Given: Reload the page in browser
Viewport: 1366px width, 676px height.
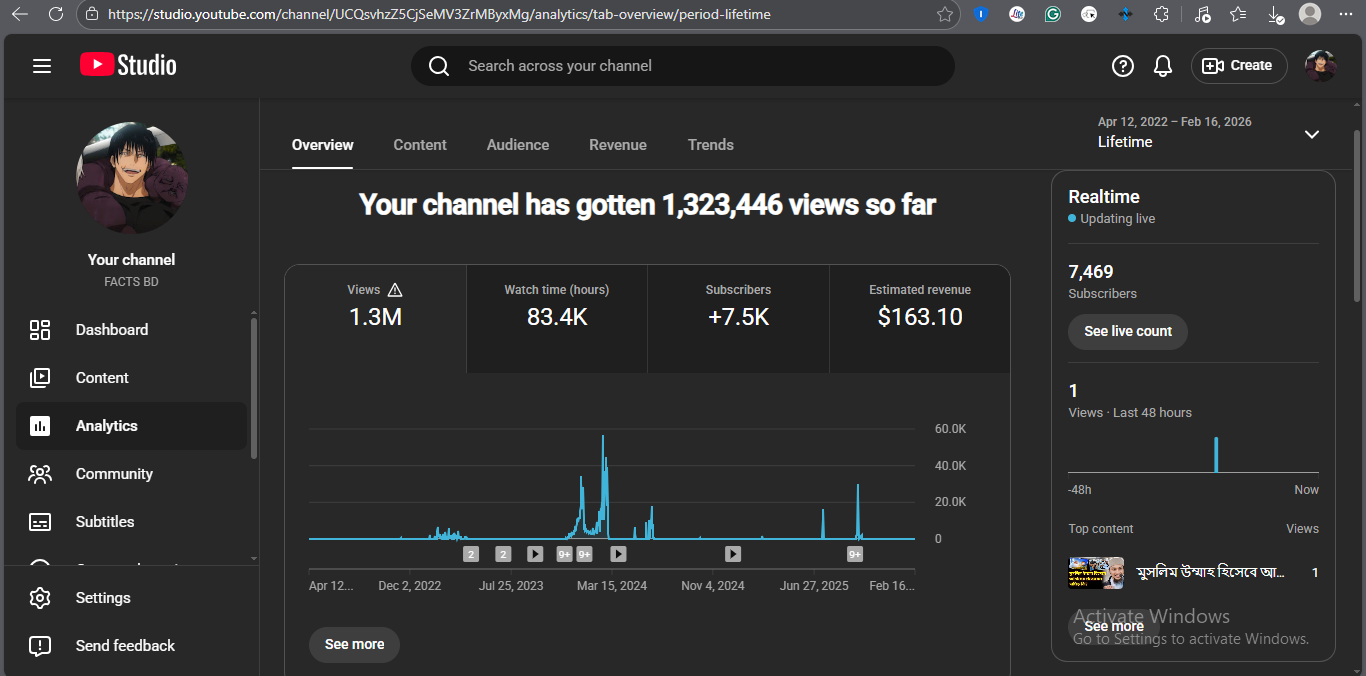Looking at the screenshot, I should coord(56,14).
